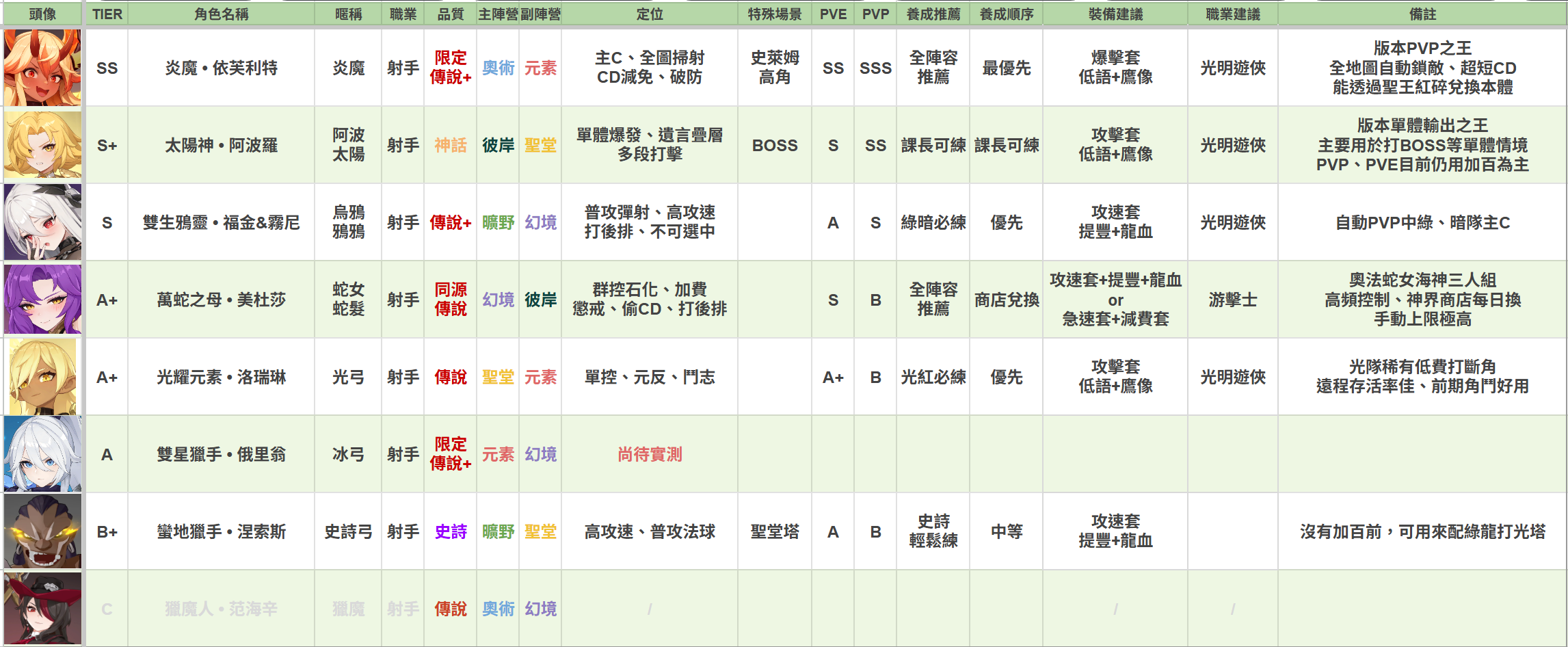The height and width of the screenshot is (647, 1568).
Task: Click the 炎魔•依芙利特 name cell
Action: pos(221,68)
